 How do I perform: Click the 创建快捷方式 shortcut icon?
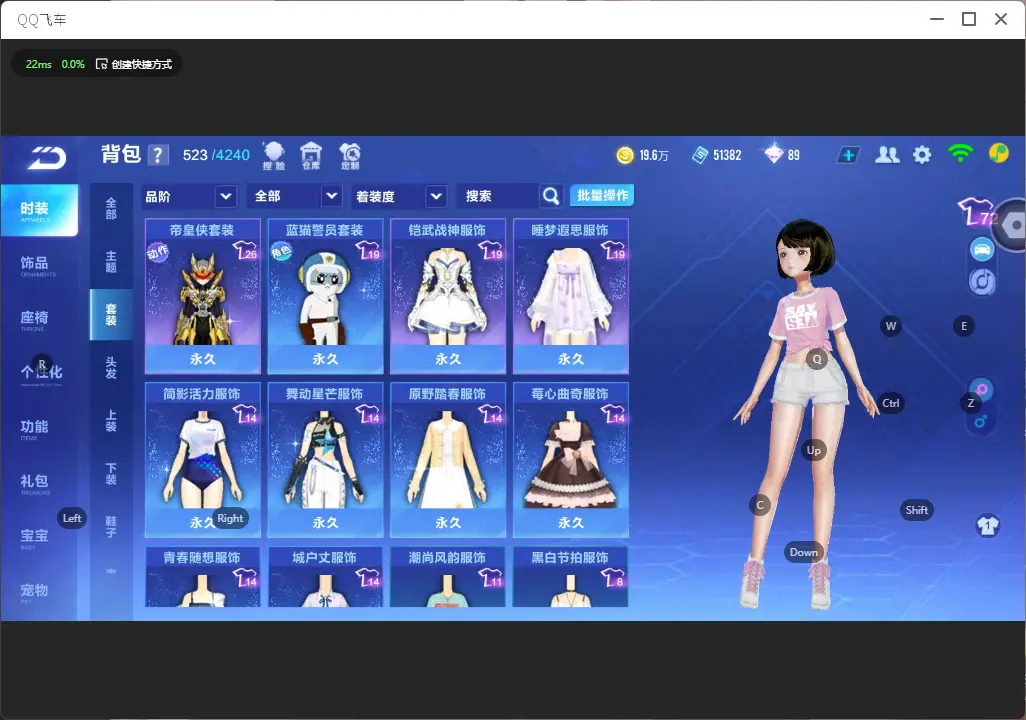(x=101, y=64)
